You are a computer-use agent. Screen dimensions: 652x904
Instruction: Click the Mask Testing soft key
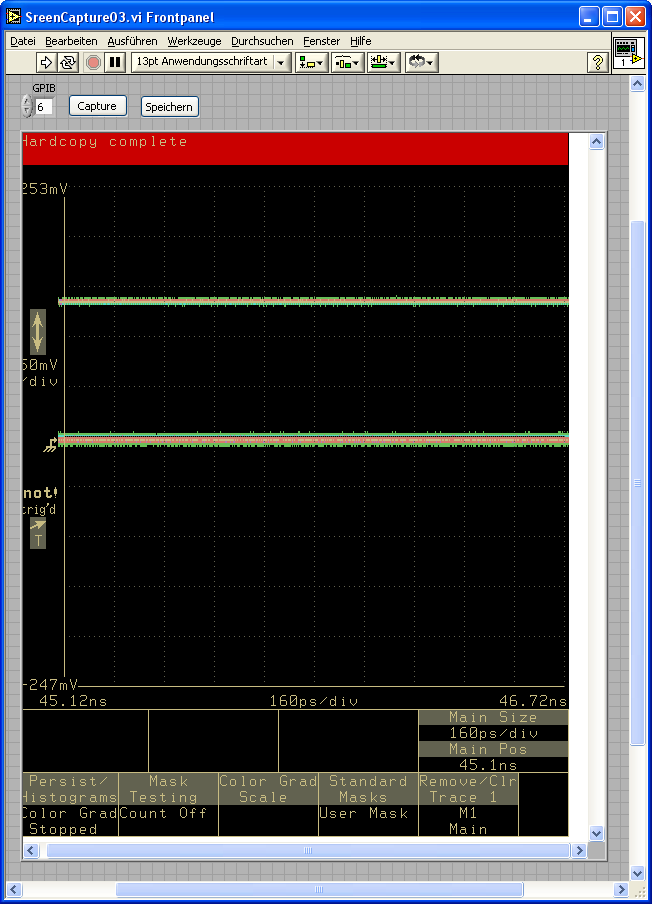coord(168,789)
